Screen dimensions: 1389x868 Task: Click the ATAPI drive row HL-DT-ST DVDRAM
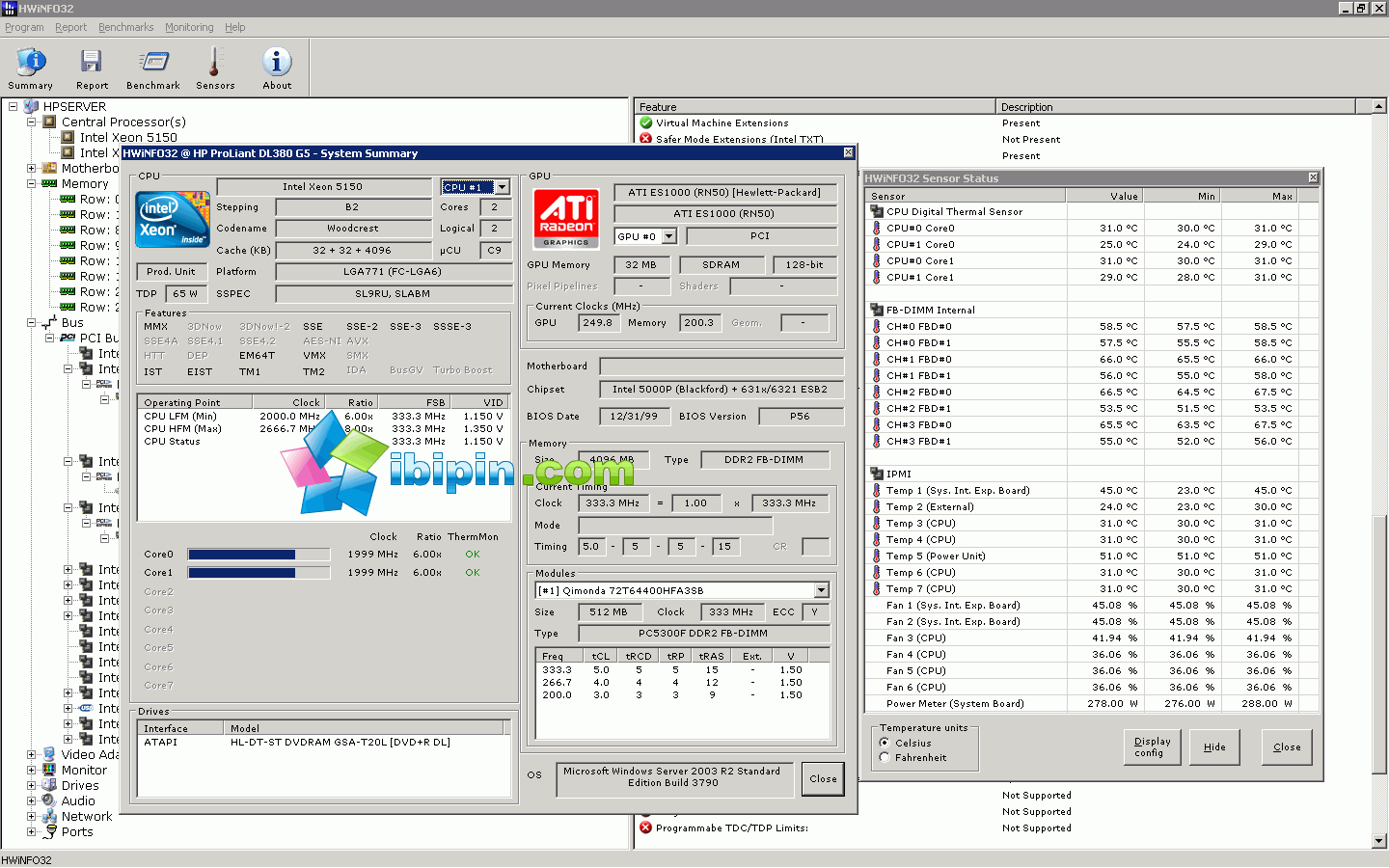324,743
